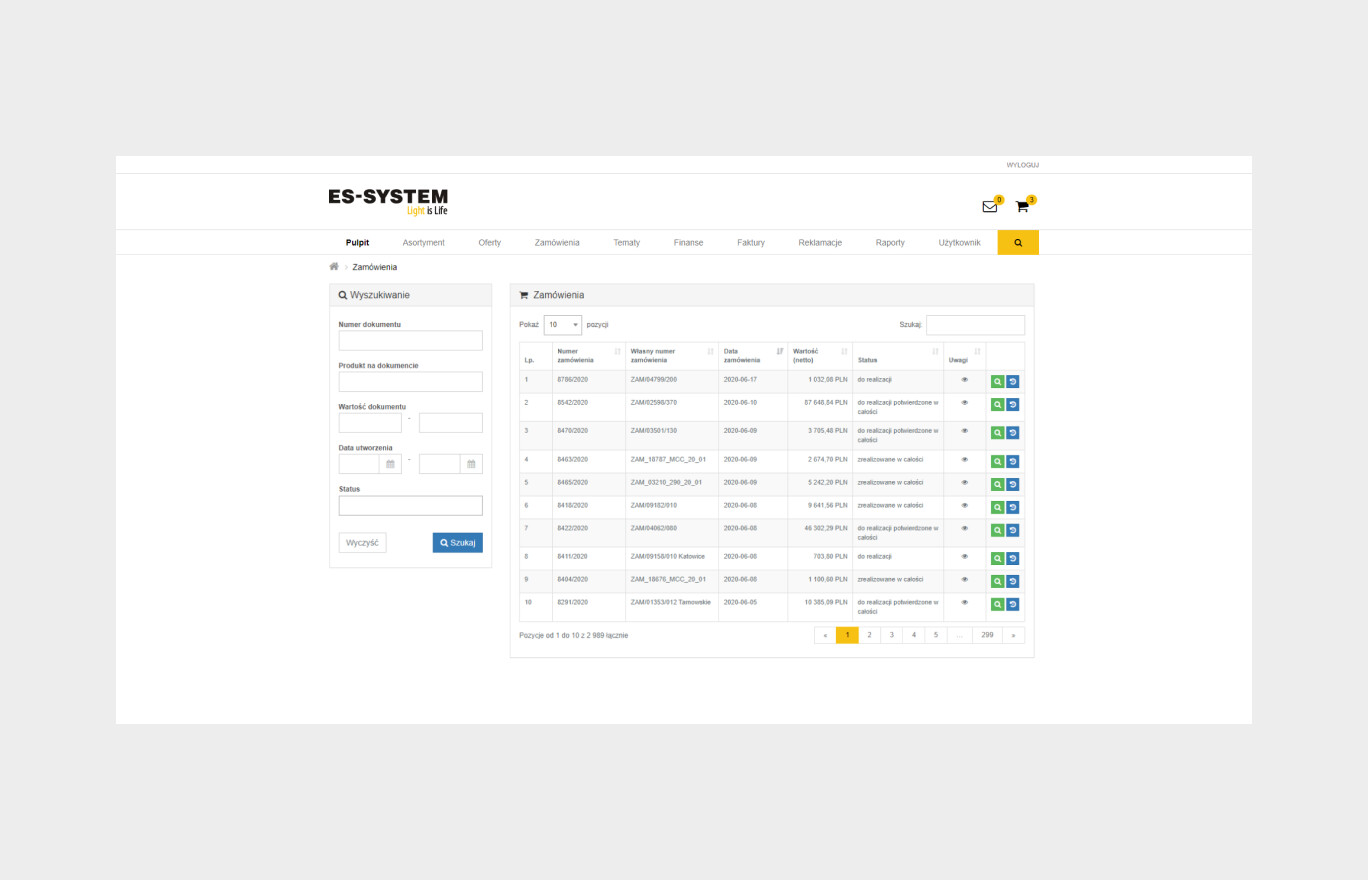Go to page 299 in pagination
The image size is (1368, 880).
click(x=987, y=635)
